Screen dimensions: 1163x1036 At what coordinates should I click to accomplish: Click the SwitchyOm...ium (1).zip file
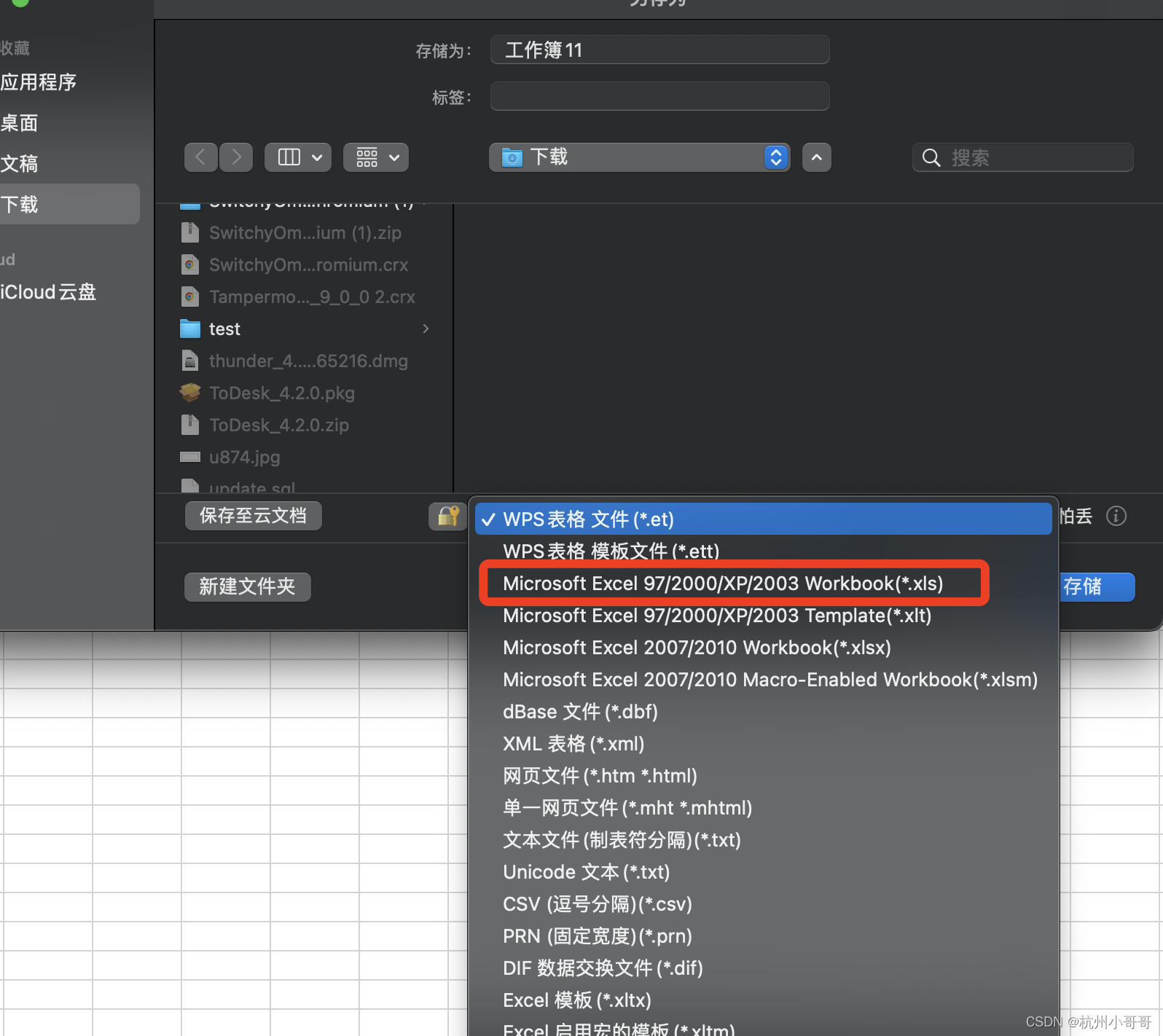[x=305, y=232]
